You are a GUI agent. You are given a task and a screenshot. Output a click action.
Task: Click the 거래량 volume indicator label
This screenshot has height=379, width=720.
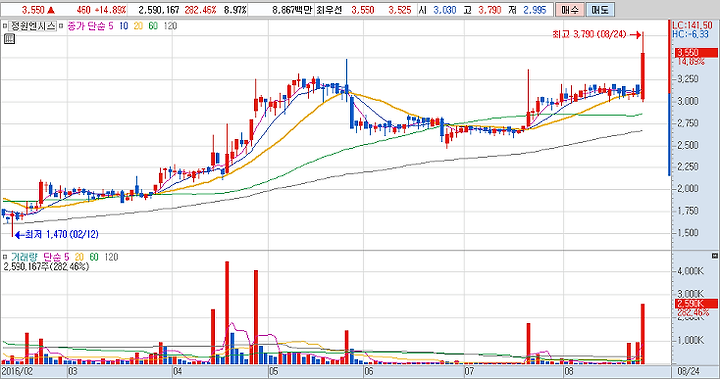pos(24,257)
